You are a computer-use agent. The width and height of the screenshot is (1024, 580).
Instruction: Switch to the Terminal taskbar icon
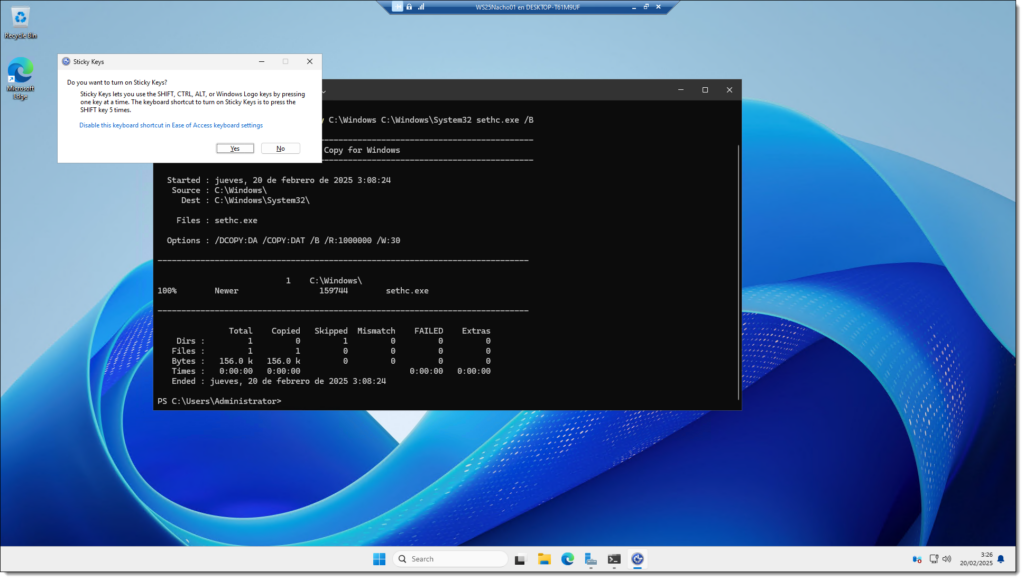point(615,560)
